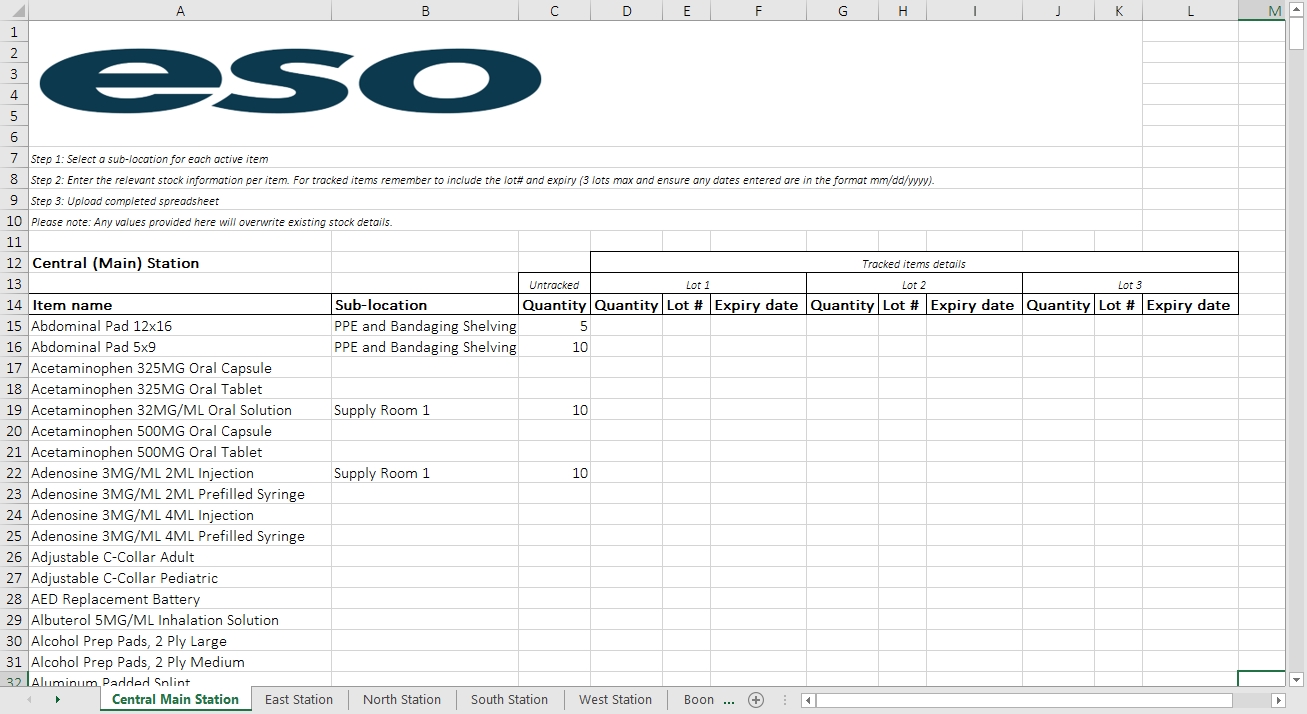The width and height of the screenshot is (1307, 714).
Task: Click untracked quantity 5 for Abdominal Pad 12x16
Action: click(x=554, y=326)
